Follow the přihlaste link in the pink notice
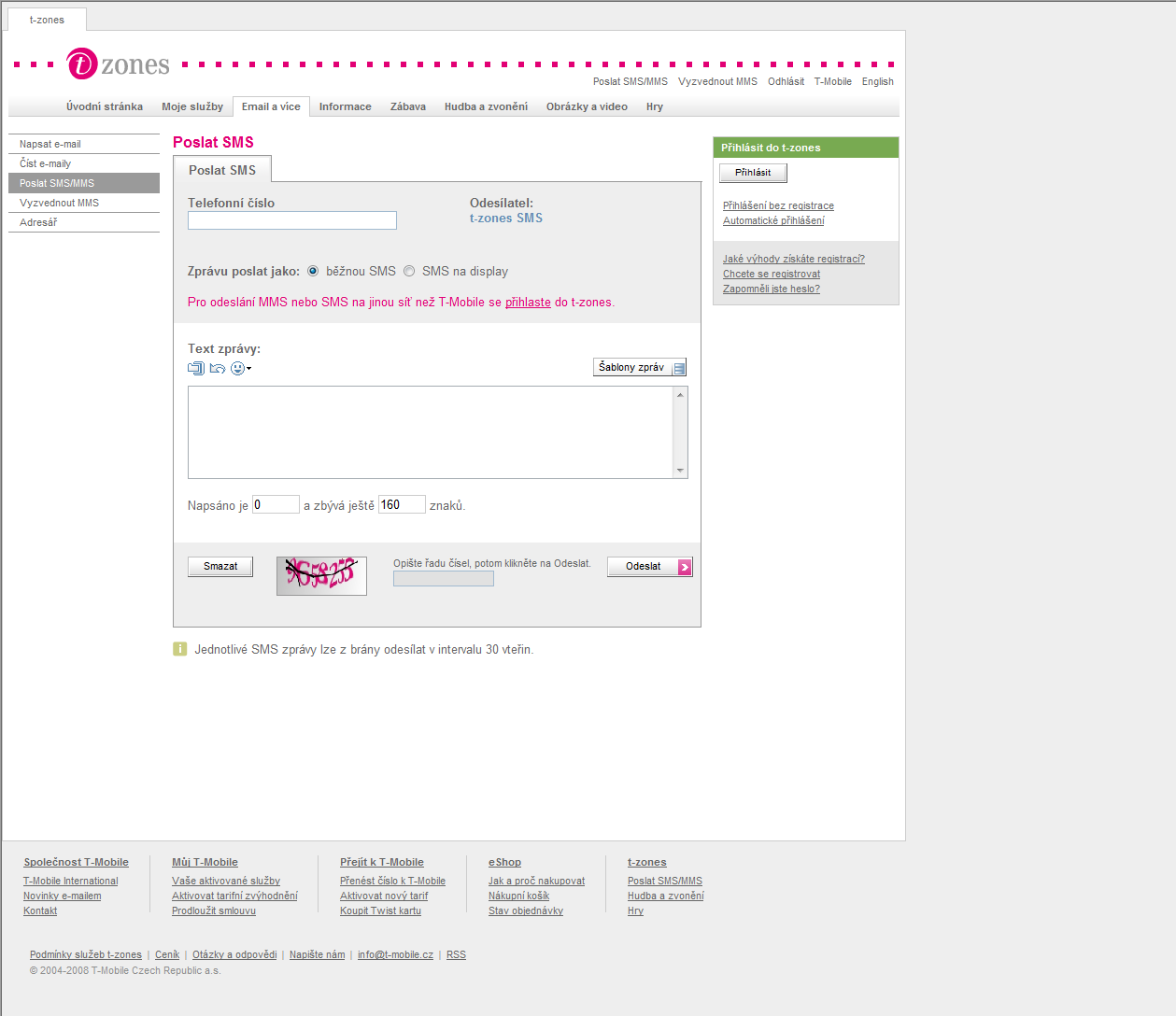 point(528,303)
